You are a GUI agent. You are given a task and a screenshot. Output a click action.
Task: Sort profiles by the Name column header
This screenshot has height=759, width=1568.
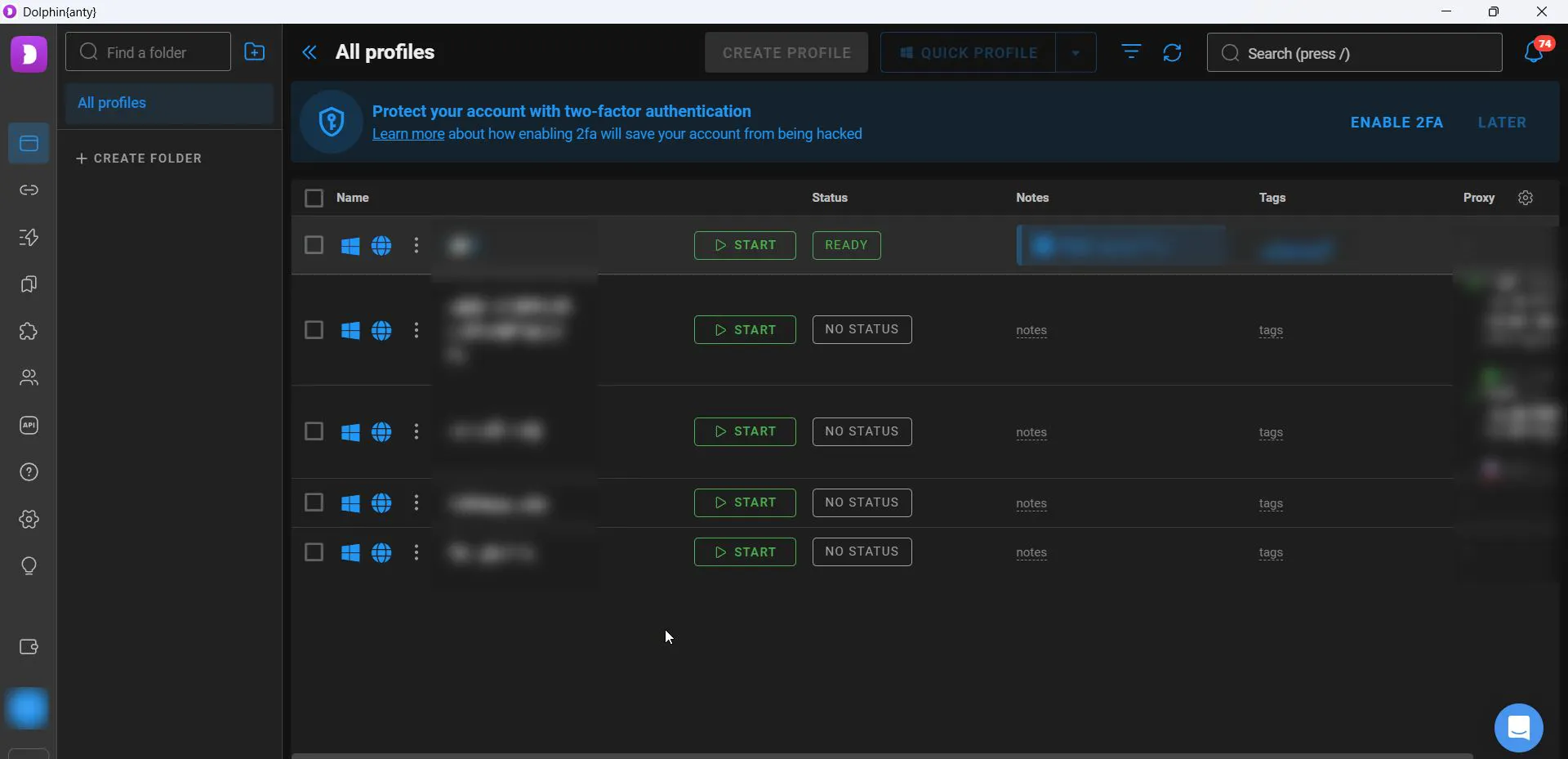[352, 198]
